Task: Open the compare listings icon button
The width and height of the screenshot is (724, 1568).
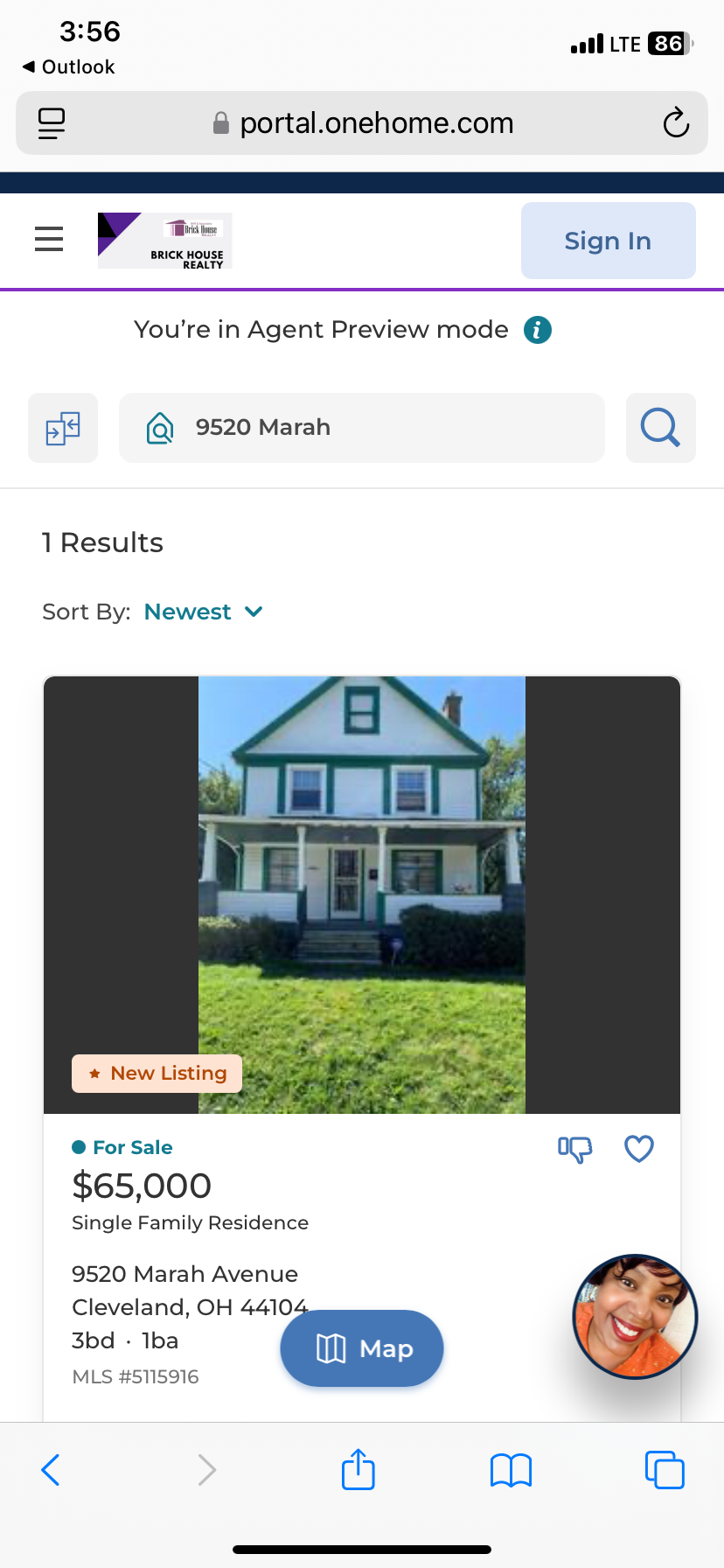Action: 63,428
